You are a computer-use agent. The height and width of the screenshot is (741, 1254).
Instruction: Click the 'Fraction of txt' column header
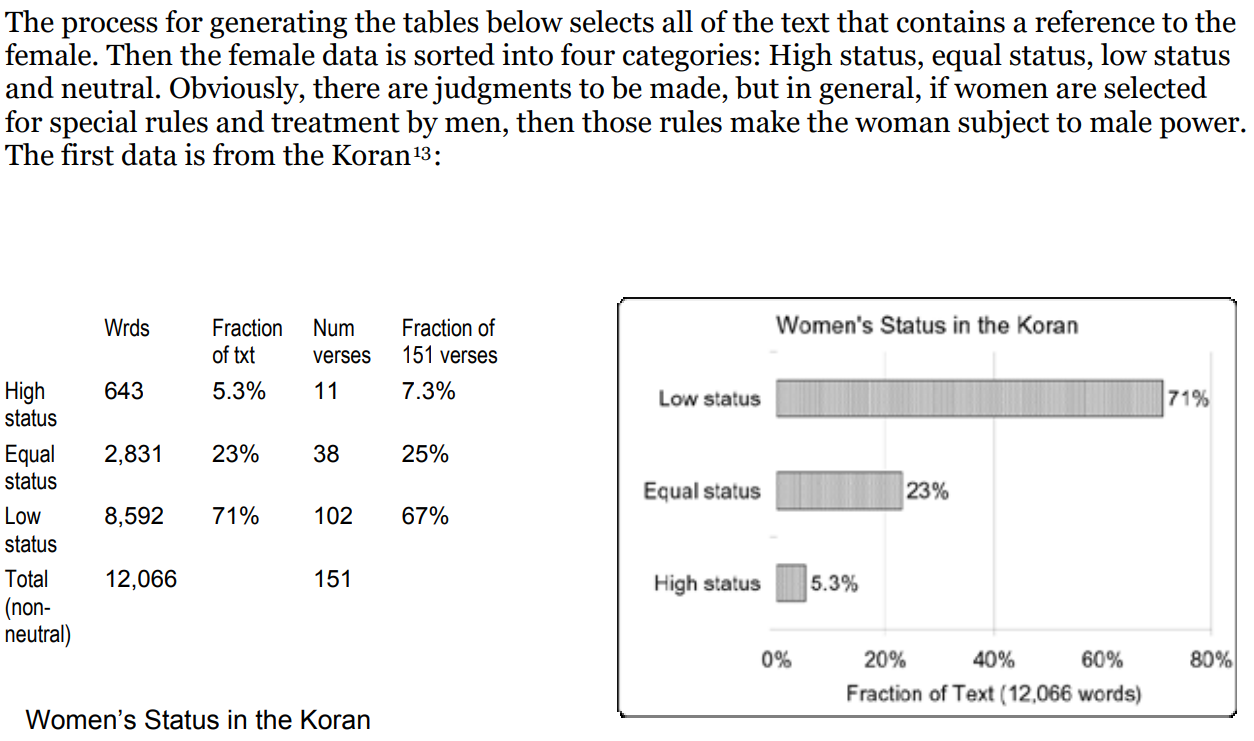pyautogui.click(x=247, y=341)
